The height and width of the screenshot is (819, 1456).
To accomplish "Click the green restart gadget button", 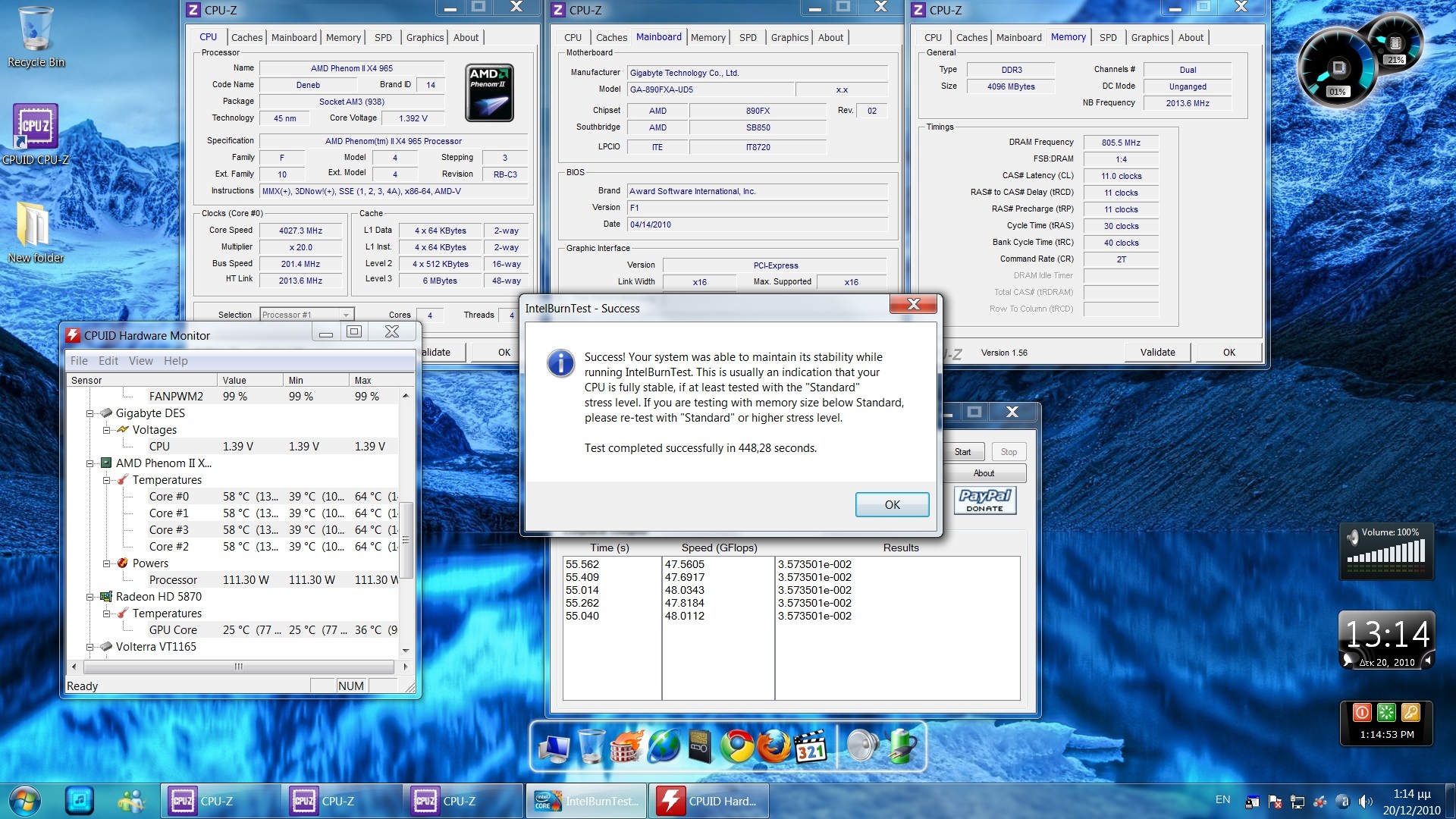I will coord(1386,712).
